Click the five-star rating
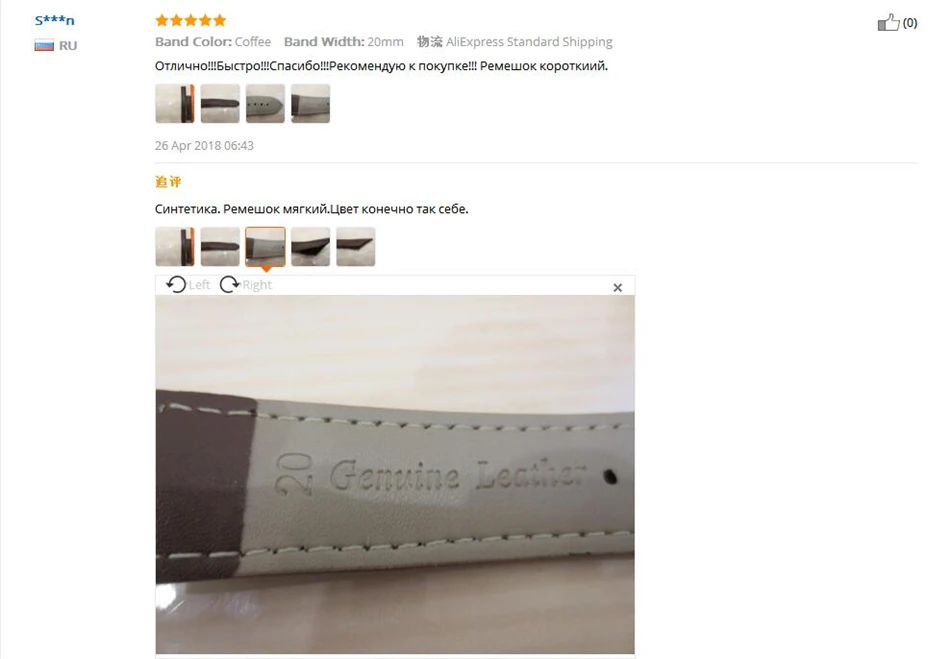 (x=190, y=21)
